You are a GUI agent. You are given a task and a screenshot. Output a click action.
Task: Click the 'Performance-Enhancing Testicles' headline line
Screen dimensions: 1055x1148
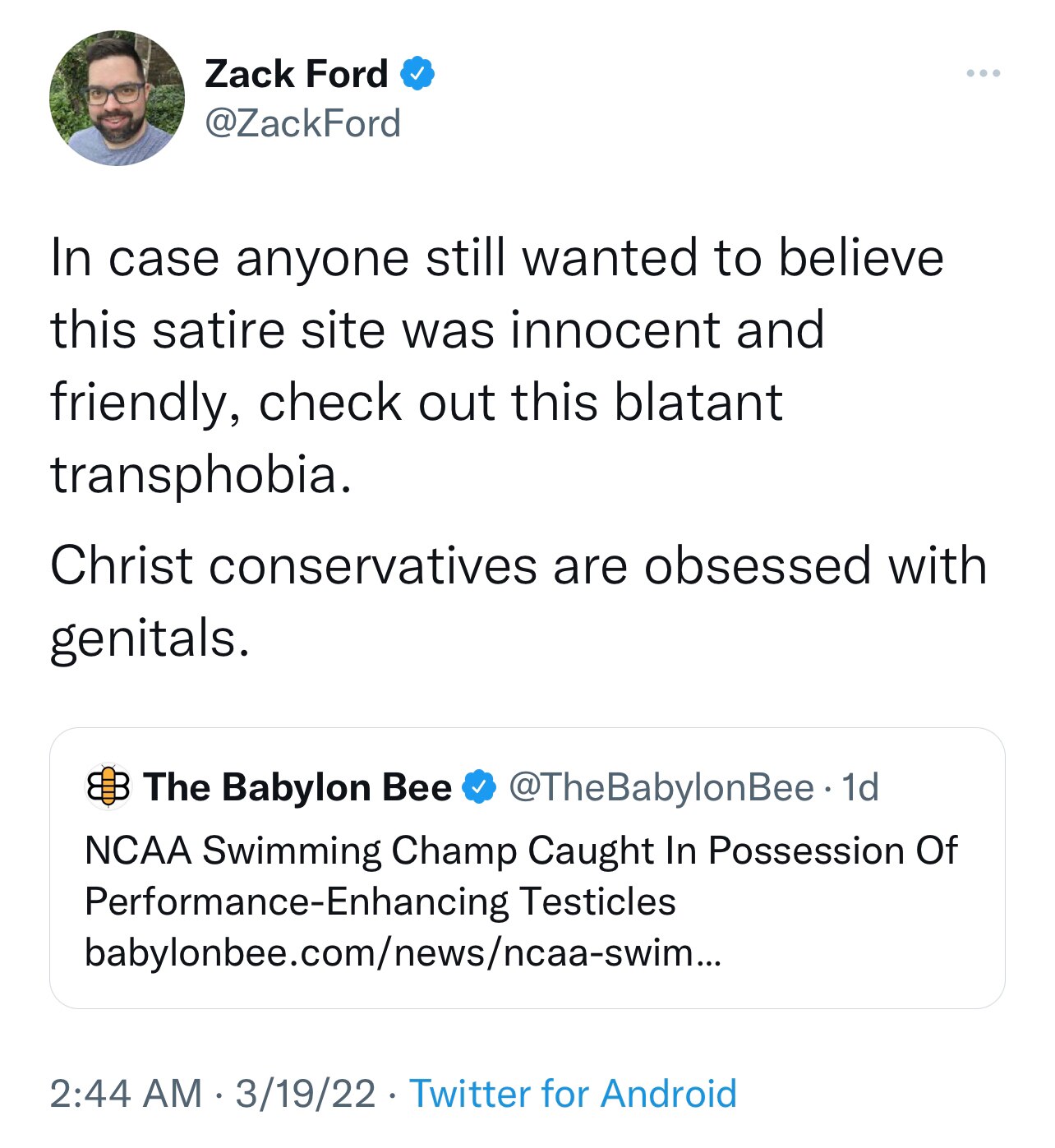380,901
